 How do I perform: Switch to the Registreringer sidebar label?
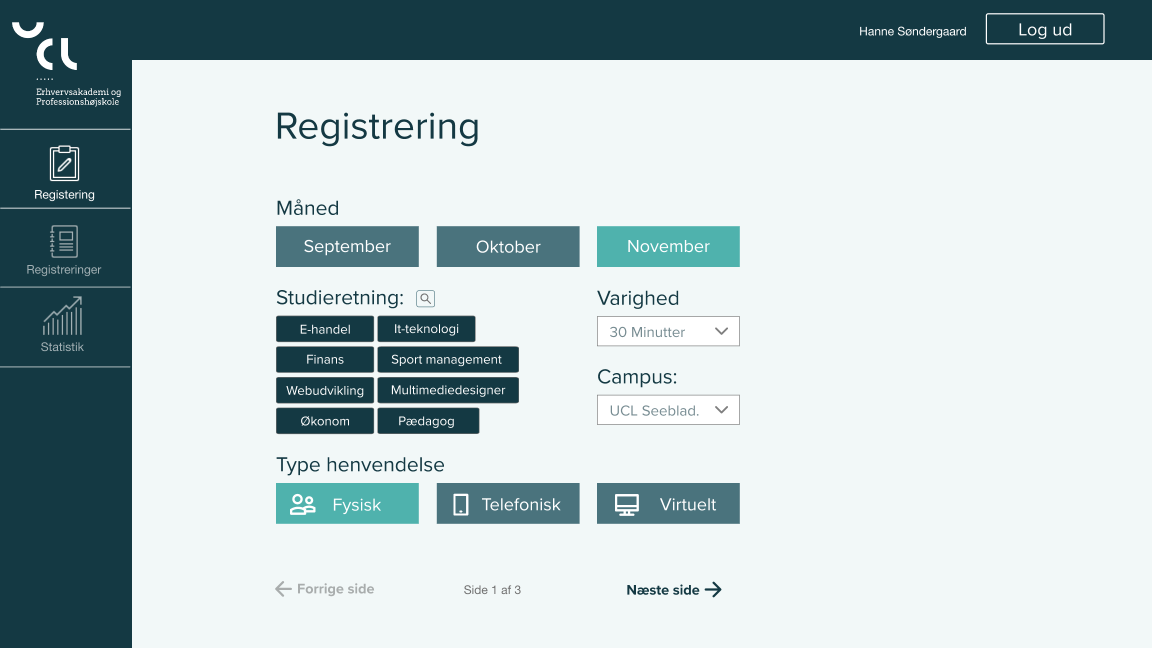pos(64,270)
